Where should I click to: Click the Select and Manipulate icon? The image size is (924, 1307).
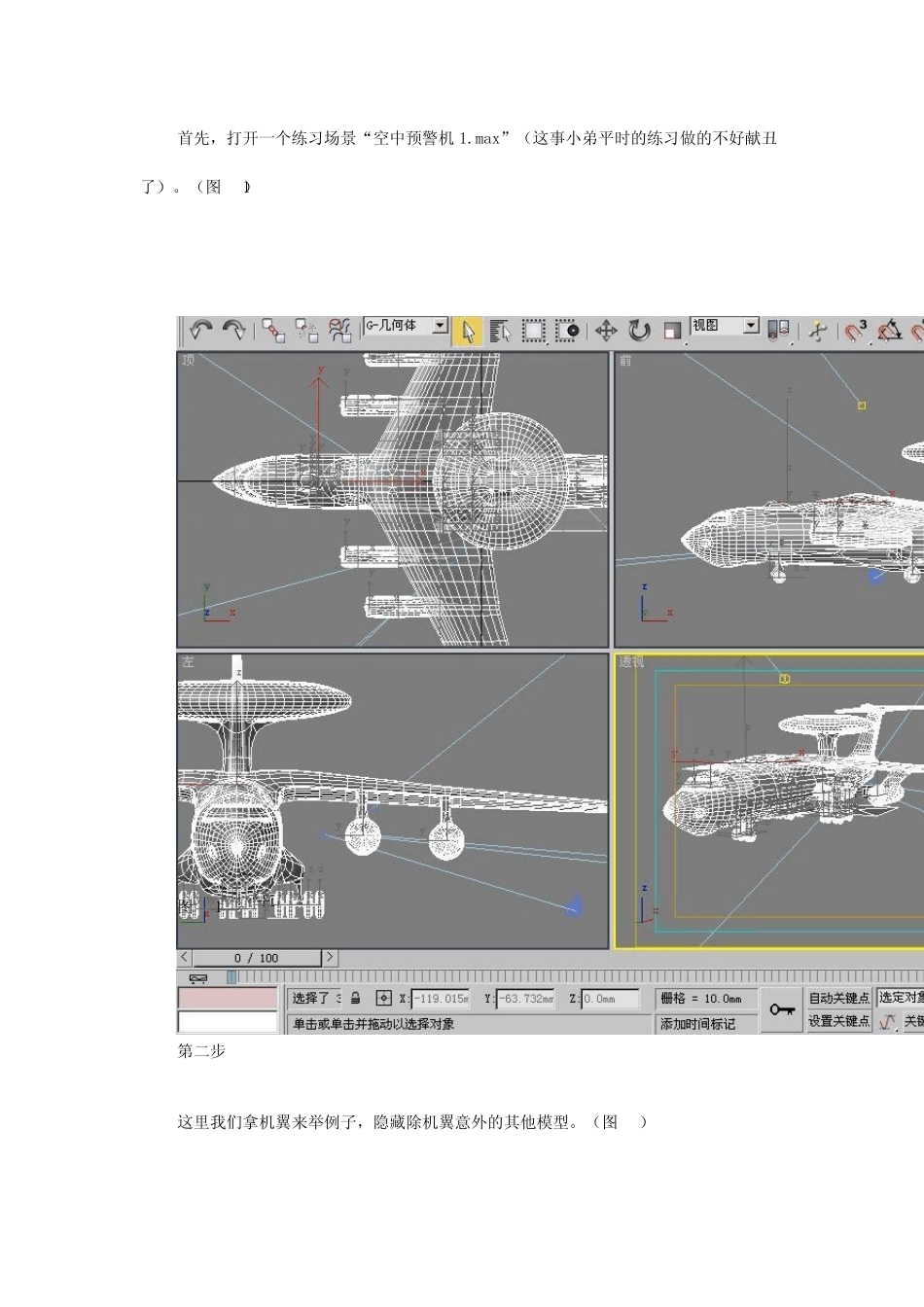coord(818,331)
